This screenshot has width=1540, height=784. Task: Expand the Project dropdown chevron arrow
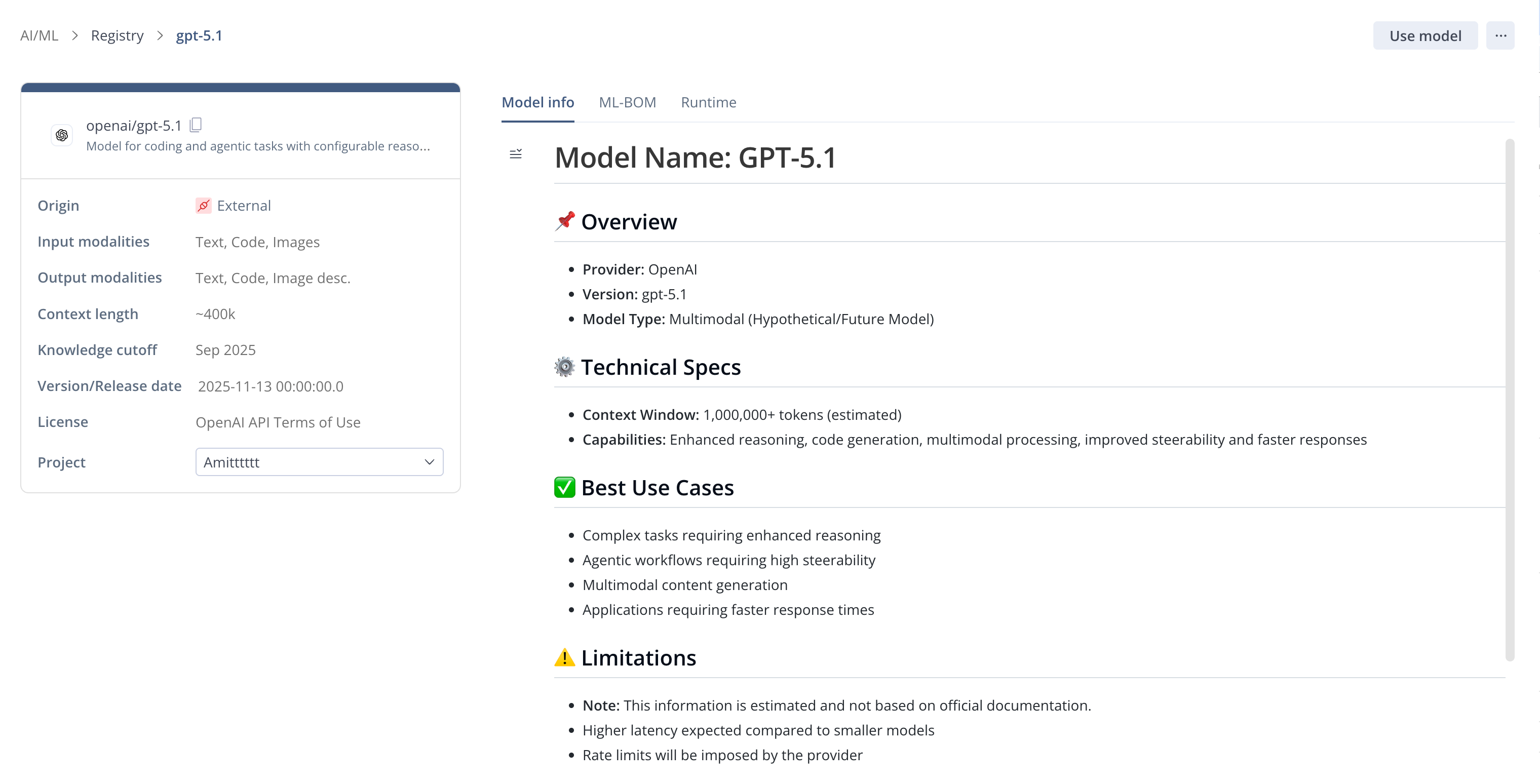click(x=429, y=462)
